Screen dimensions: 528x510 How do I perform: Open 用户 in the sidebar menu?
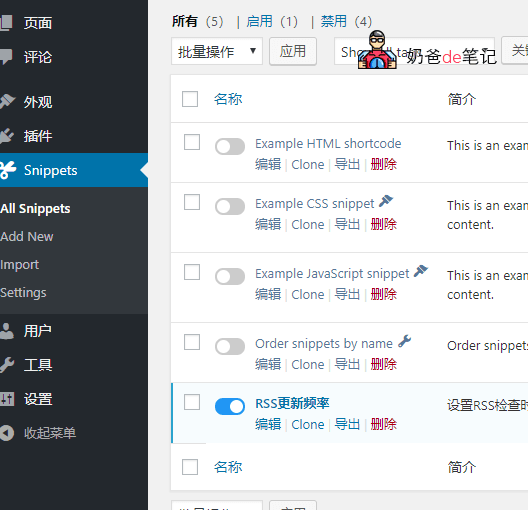point(38,331)
